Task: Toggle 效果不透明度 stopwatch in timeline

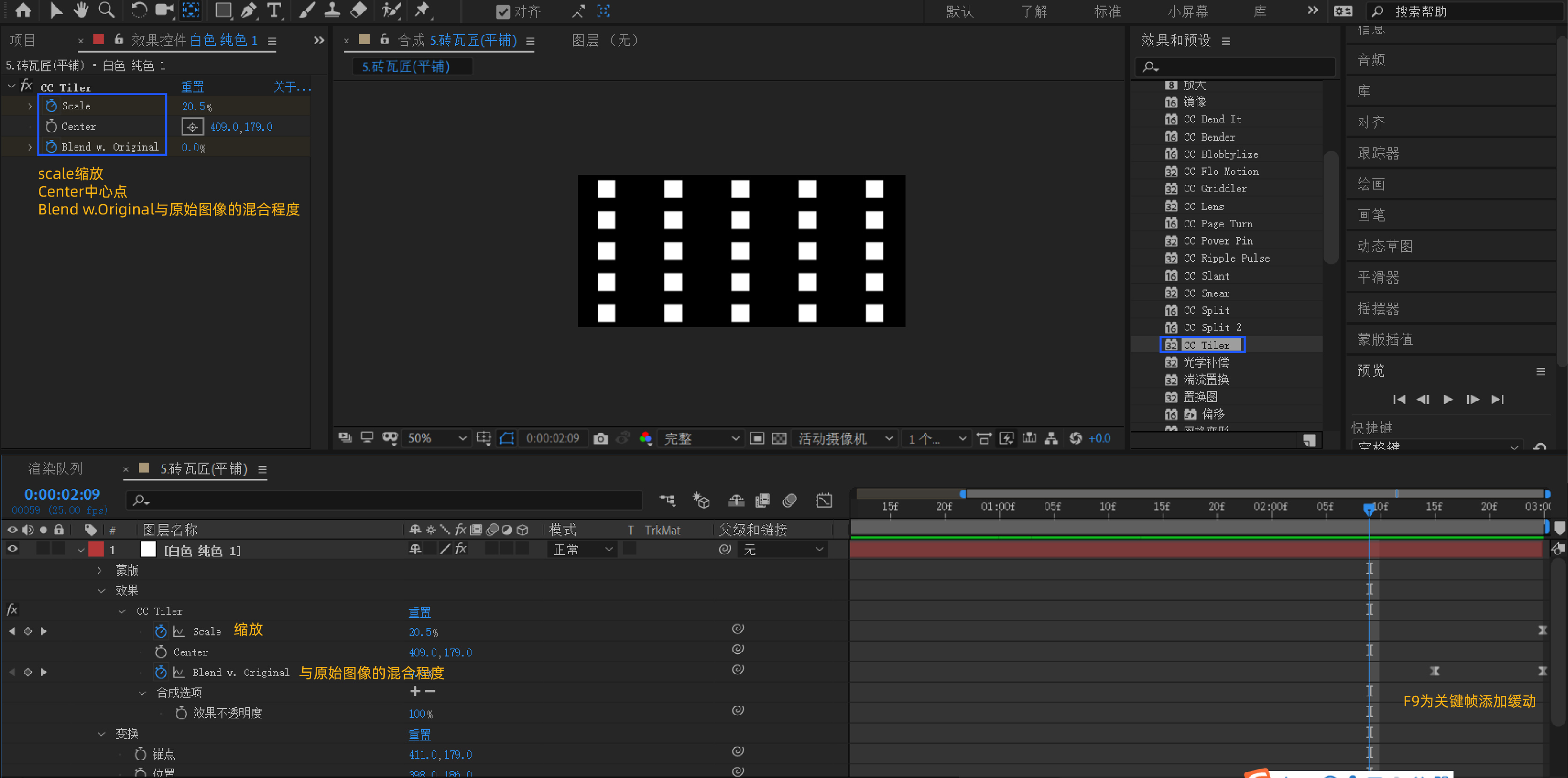Action: [x=182, y=713]
